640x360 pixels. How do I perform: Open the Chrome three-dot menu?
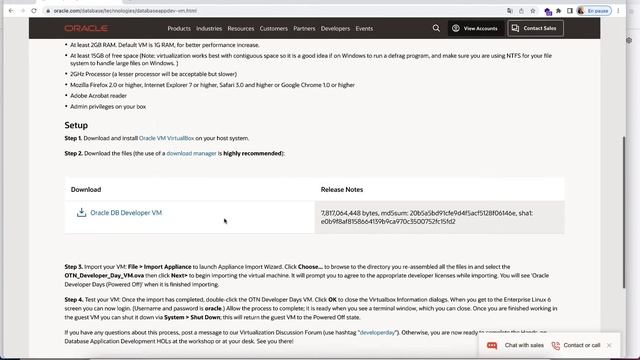click(x=618, y=11)
